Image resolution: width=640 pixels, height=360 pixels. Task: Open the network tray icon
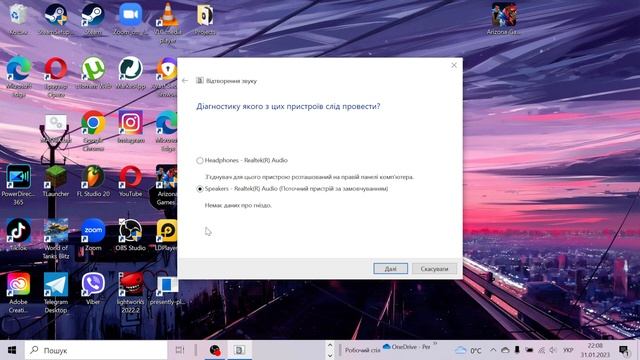point(541,350)
